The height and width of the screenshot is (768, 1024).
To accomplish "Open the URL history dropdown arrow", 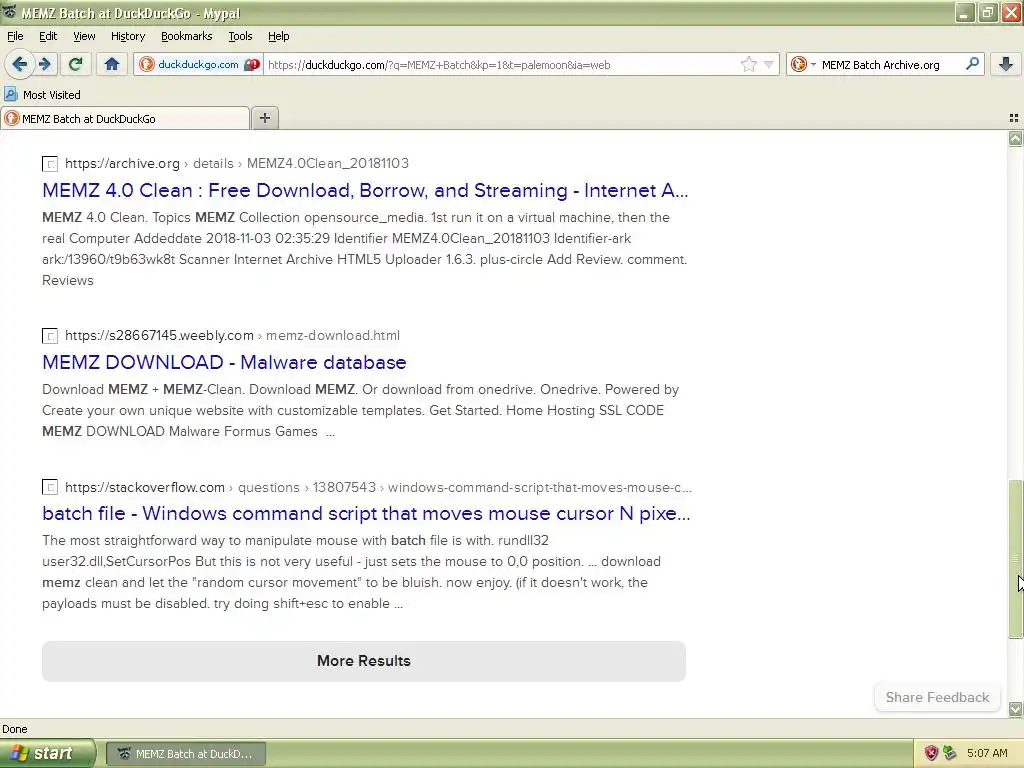I will coord(769,64).
